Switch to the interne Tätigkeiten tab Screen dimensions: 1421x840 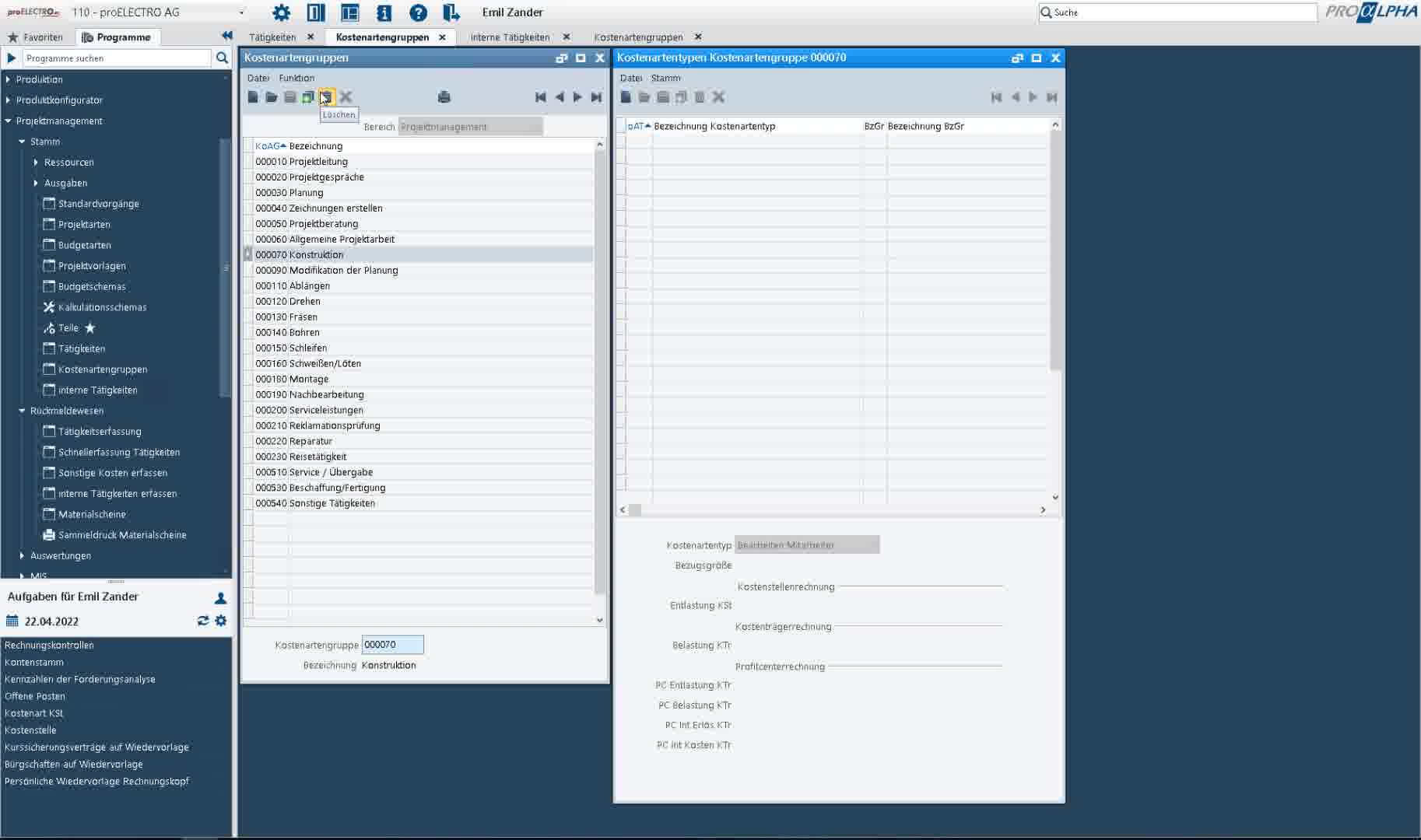(510, 37)
